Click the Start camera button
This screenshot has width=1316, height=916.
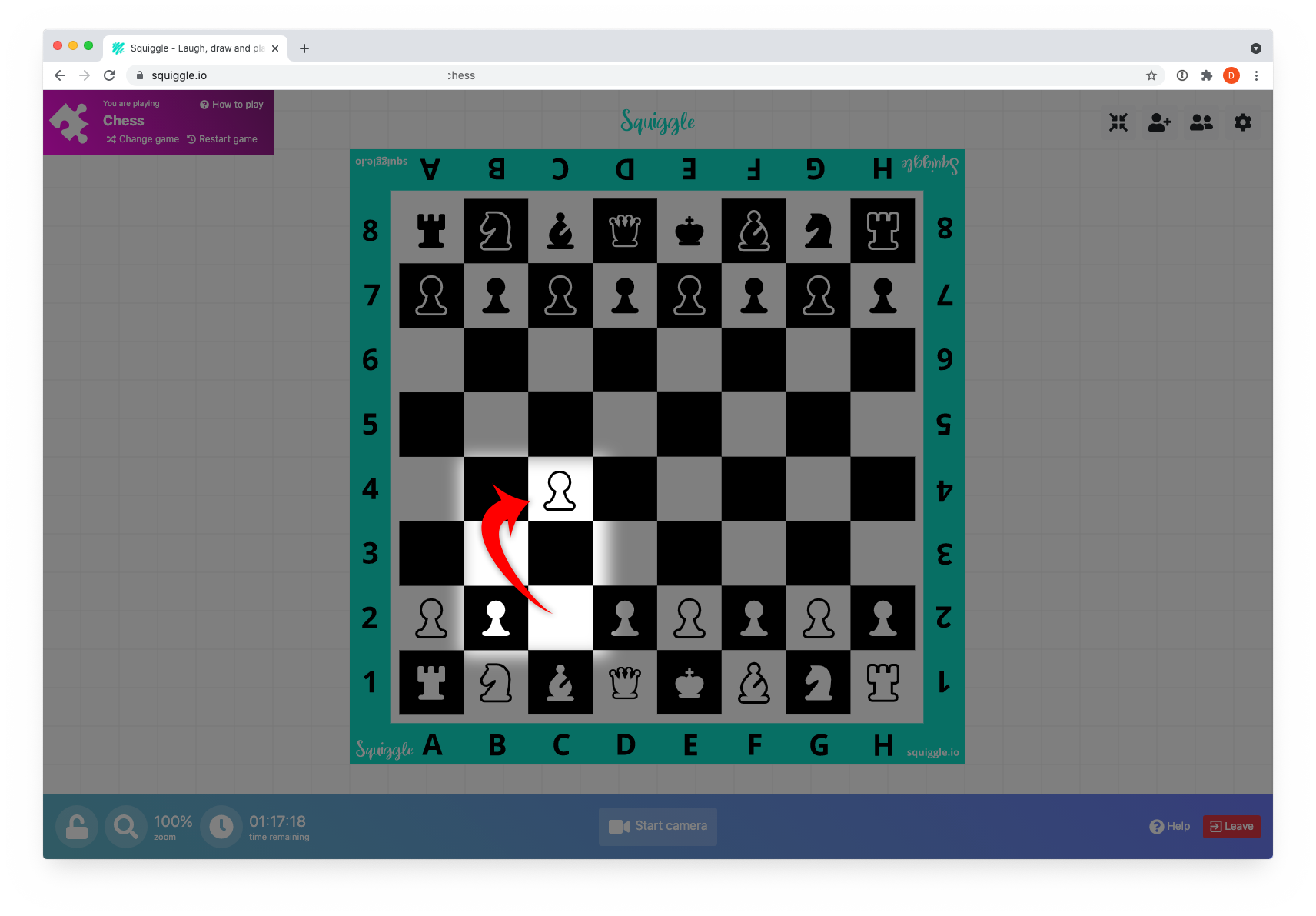click(x=658, y=826)
